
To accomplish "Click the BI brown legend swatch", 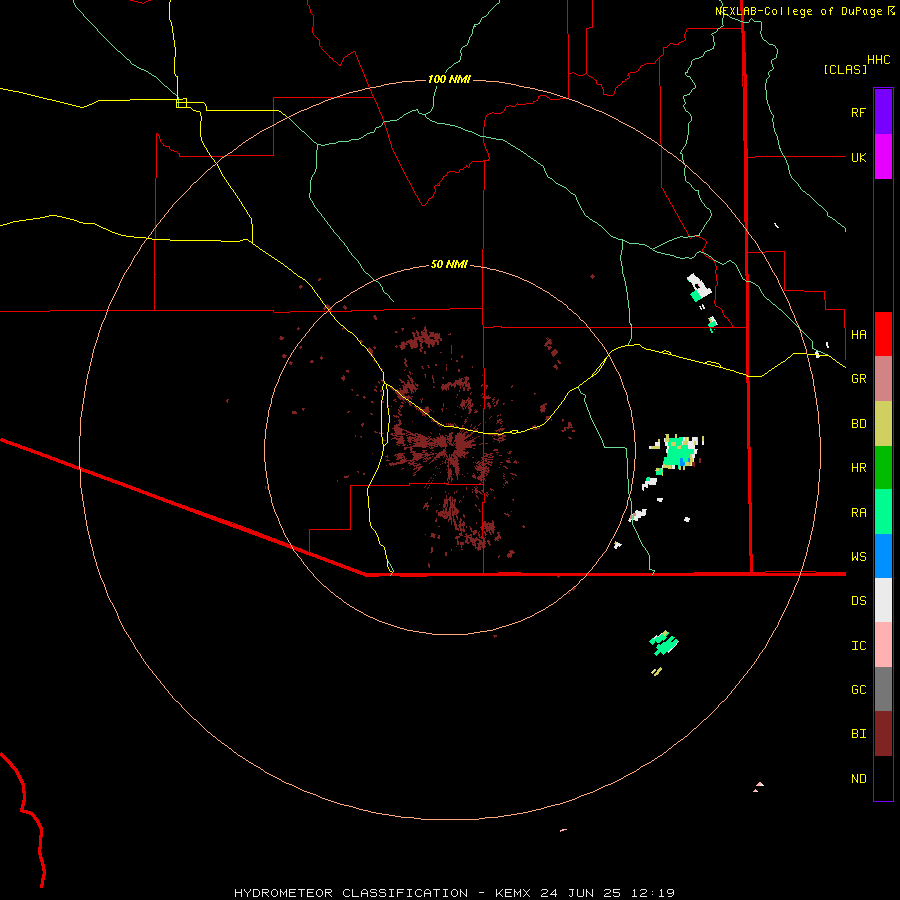I will tap(883, 734).
